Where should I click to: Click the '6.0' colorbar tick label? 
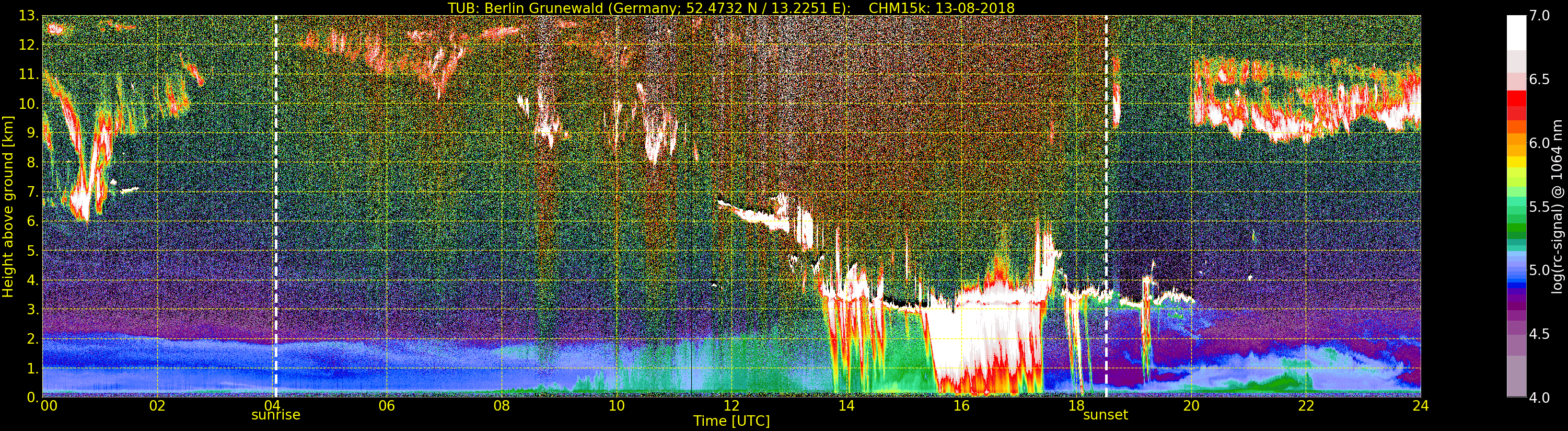[1539, 143]
